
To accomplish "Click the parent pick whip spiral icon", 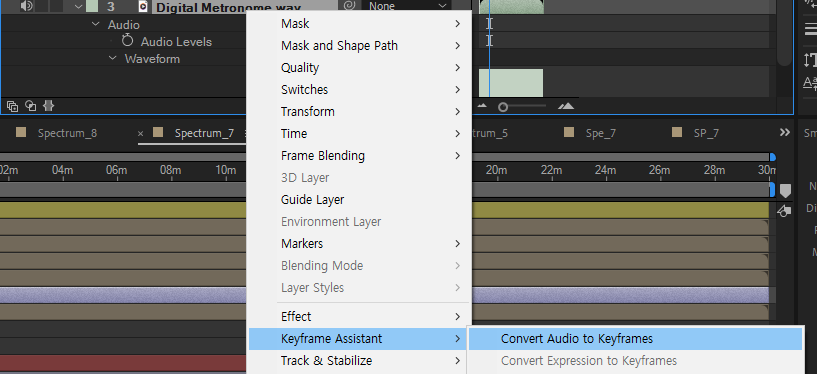I will click(x=348, y=6).
